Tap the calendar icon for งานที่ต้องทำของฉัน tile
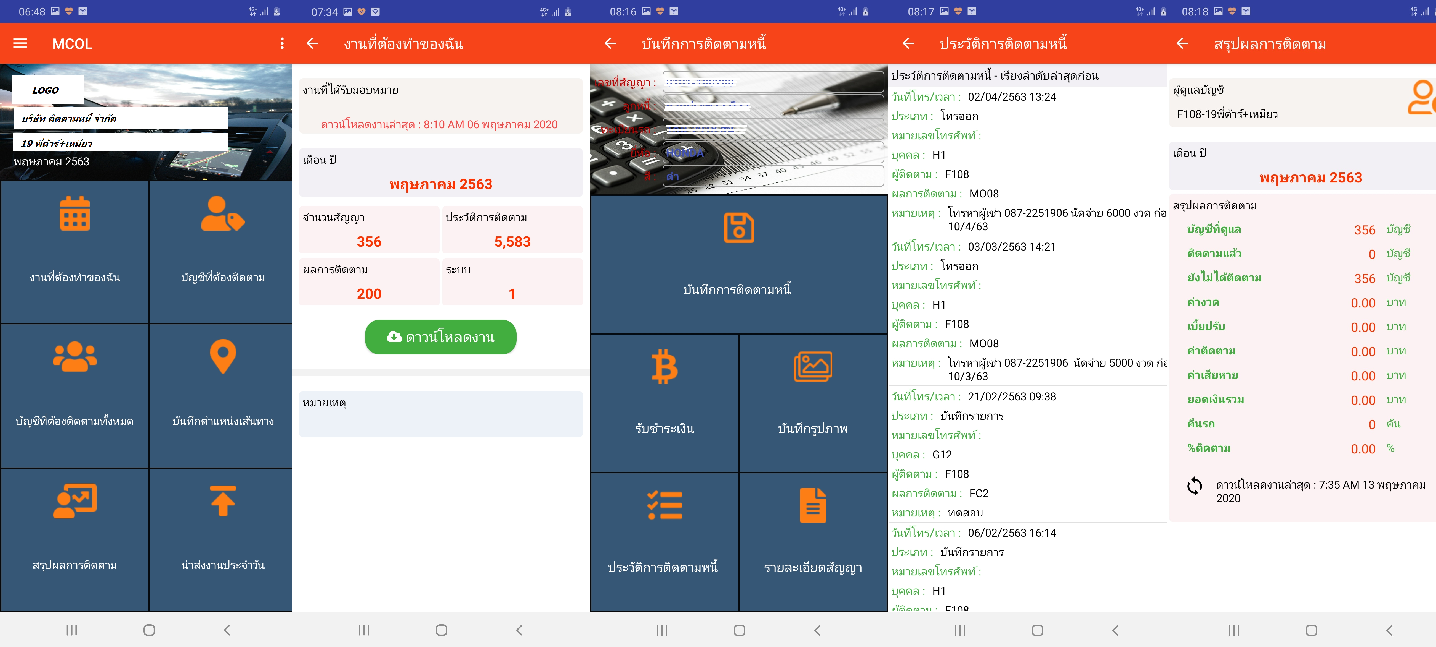 [75, 214]
